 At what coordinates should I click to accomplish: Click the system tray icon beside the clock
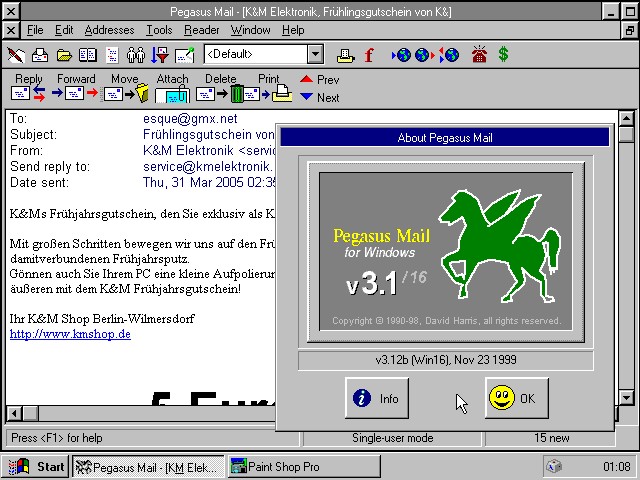pos(554,467)
